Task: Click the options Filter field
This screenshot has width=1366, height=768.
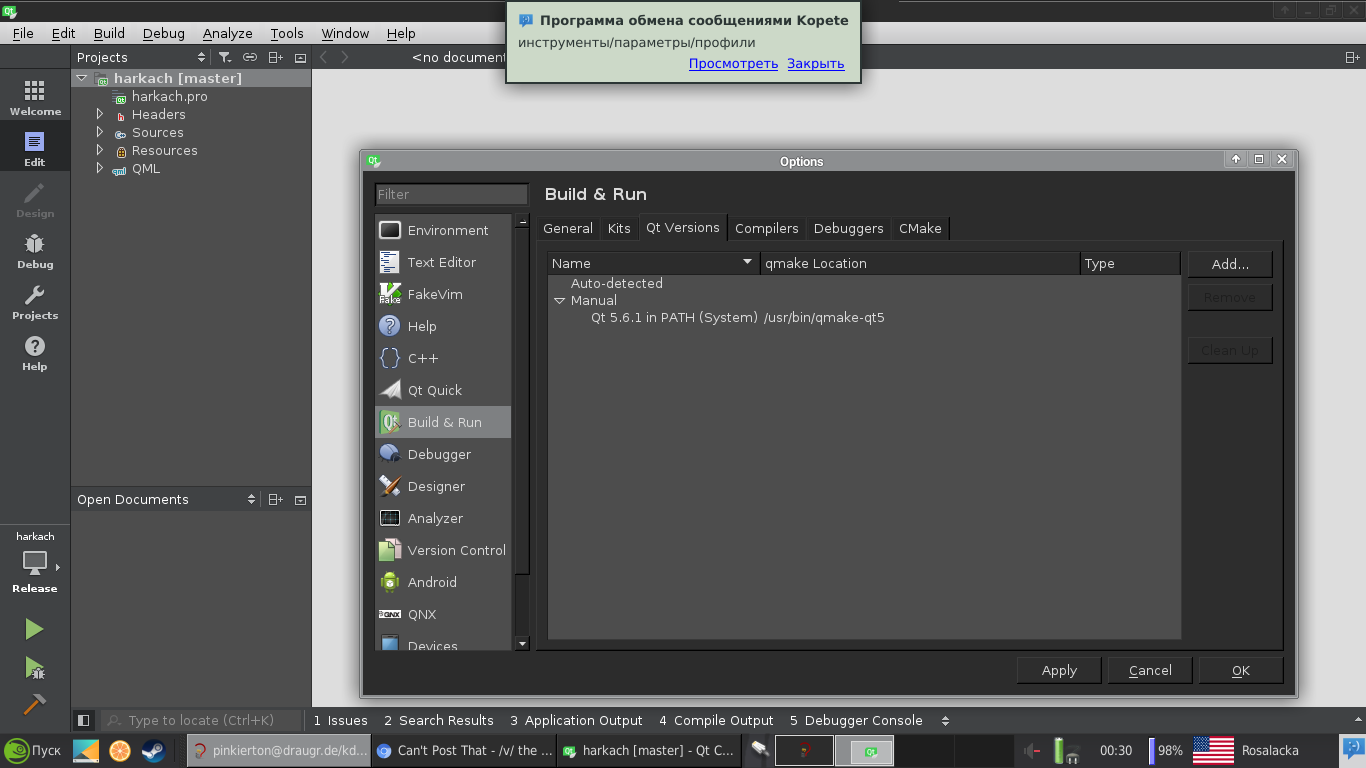Action: pyautogui.click(x=452, y=194)
